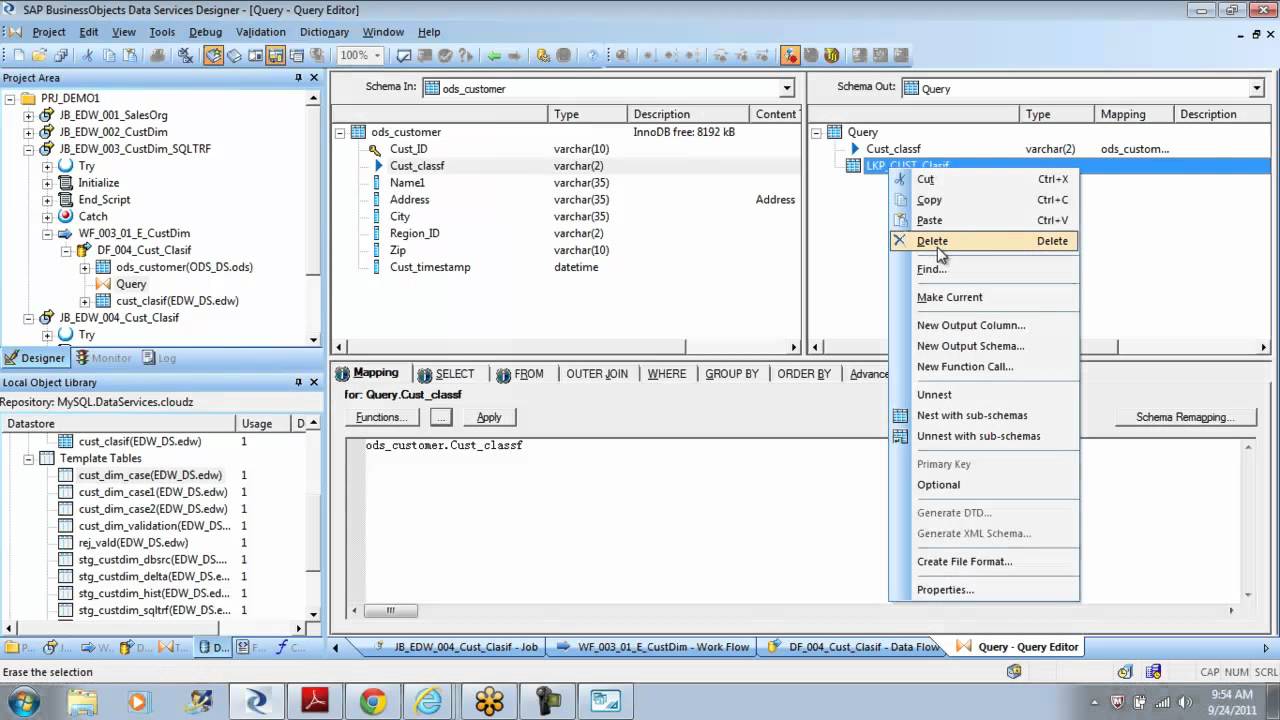Toggle the Project Area auto-hide pin
1280x720 pixels.
(298, 77)
